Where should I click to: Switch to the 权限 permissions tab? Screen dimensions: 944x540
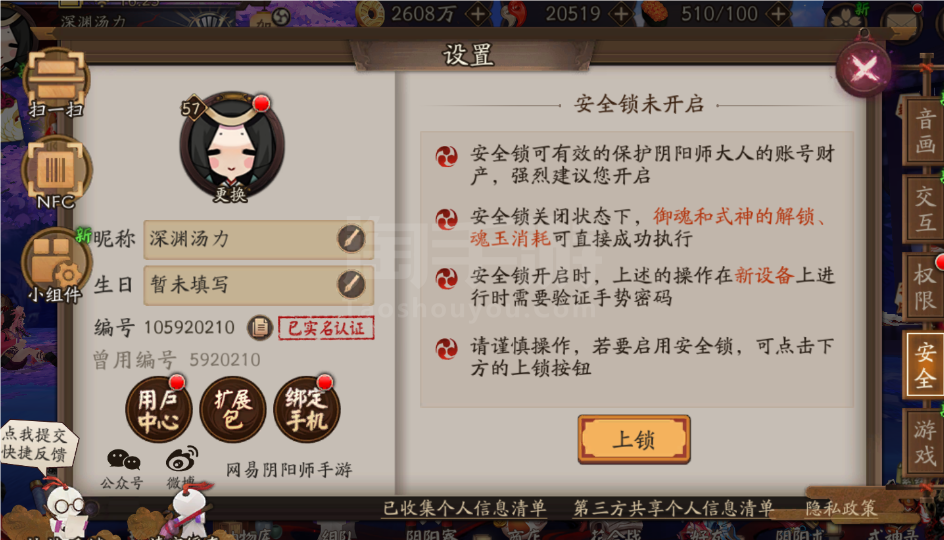pyautogui.click(x=925, y=287)
